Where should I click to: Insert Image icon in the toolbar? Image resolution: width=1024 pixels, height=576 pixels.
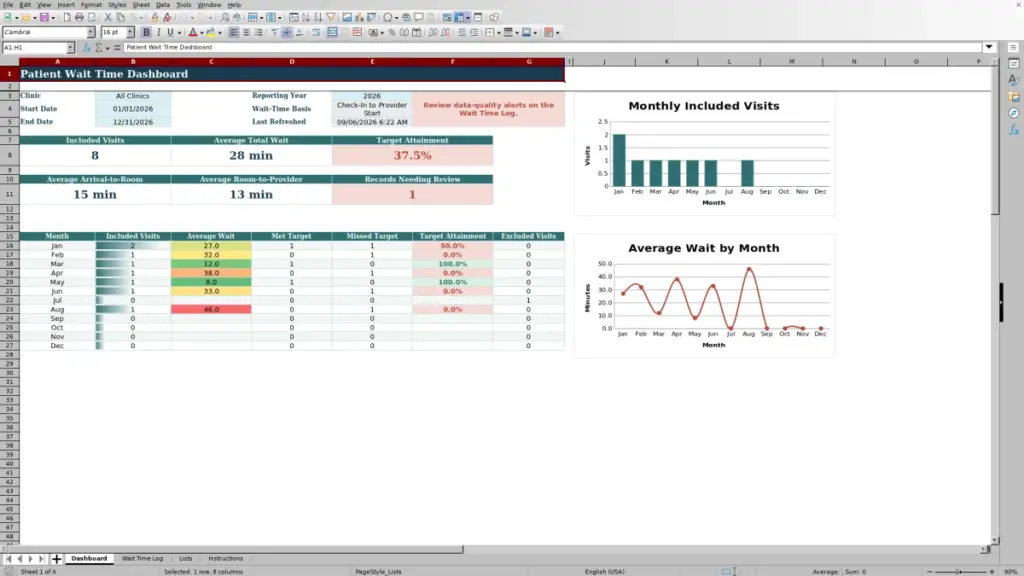[x=347, y=17]
